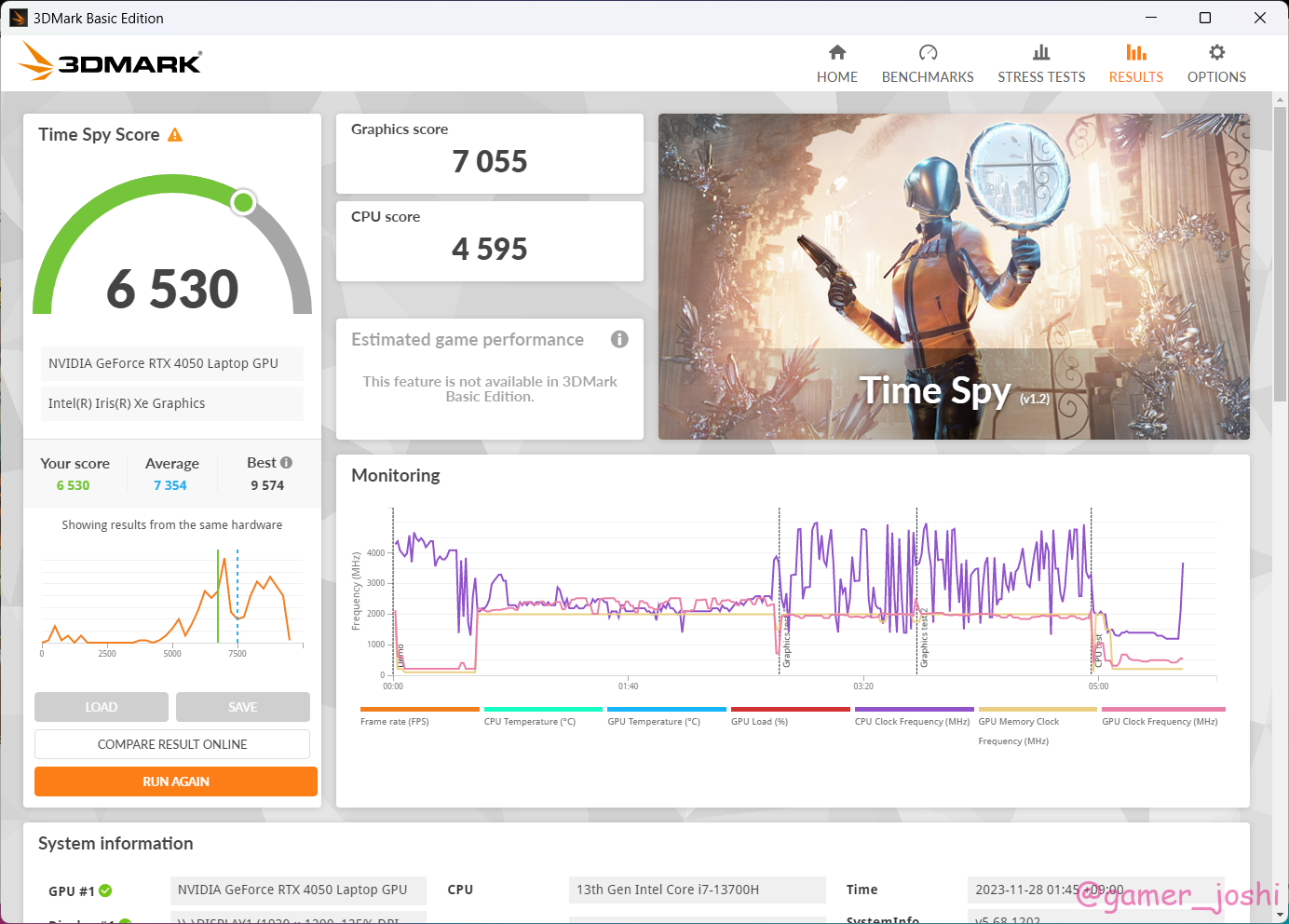The width and height of the screenshot is (1289, 924).
Task: Click the RUN AGAIN button
Action: 176,781
